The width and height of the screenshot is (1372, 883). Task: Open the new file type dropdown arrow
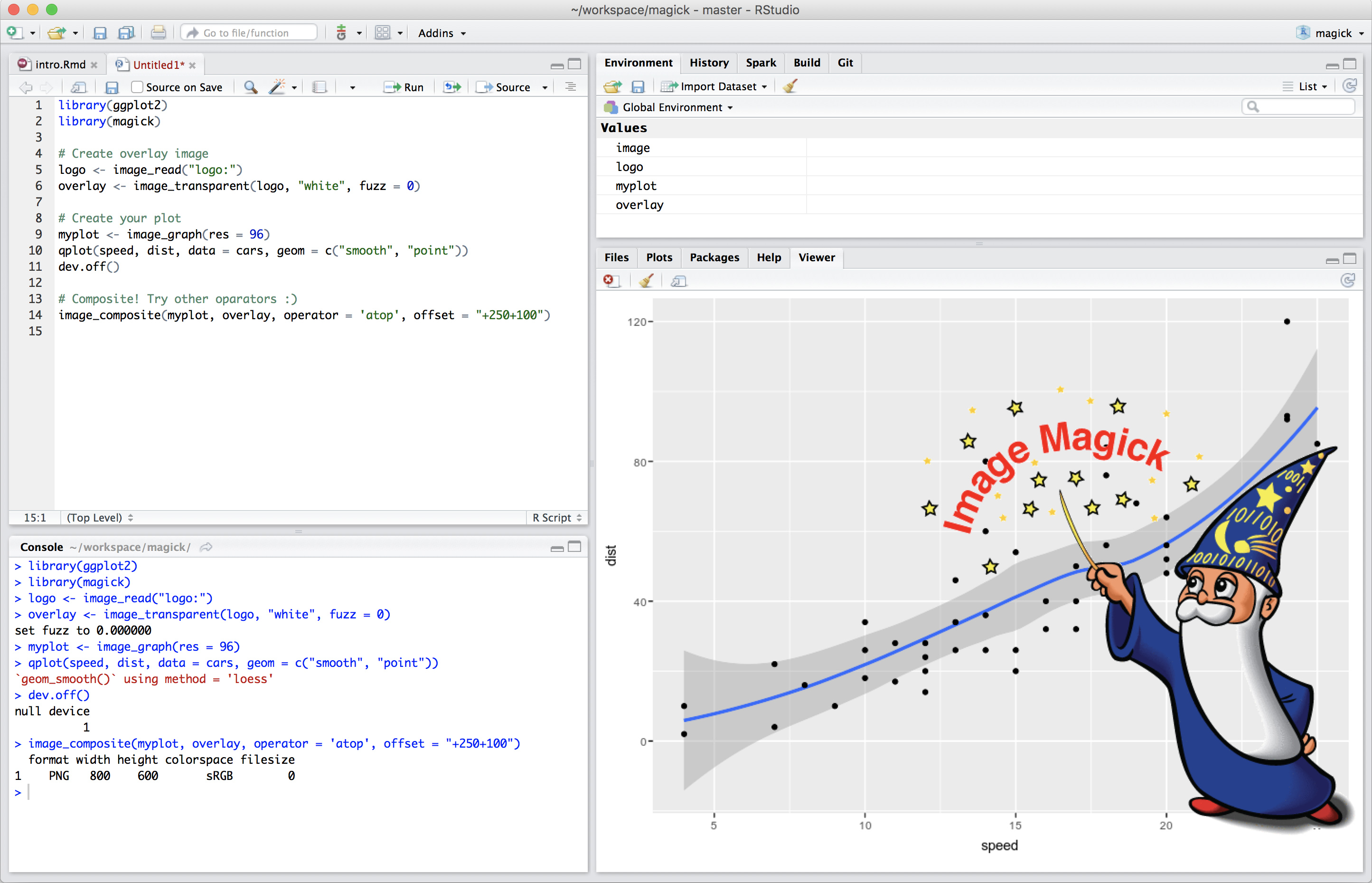[x=33, y=33]
